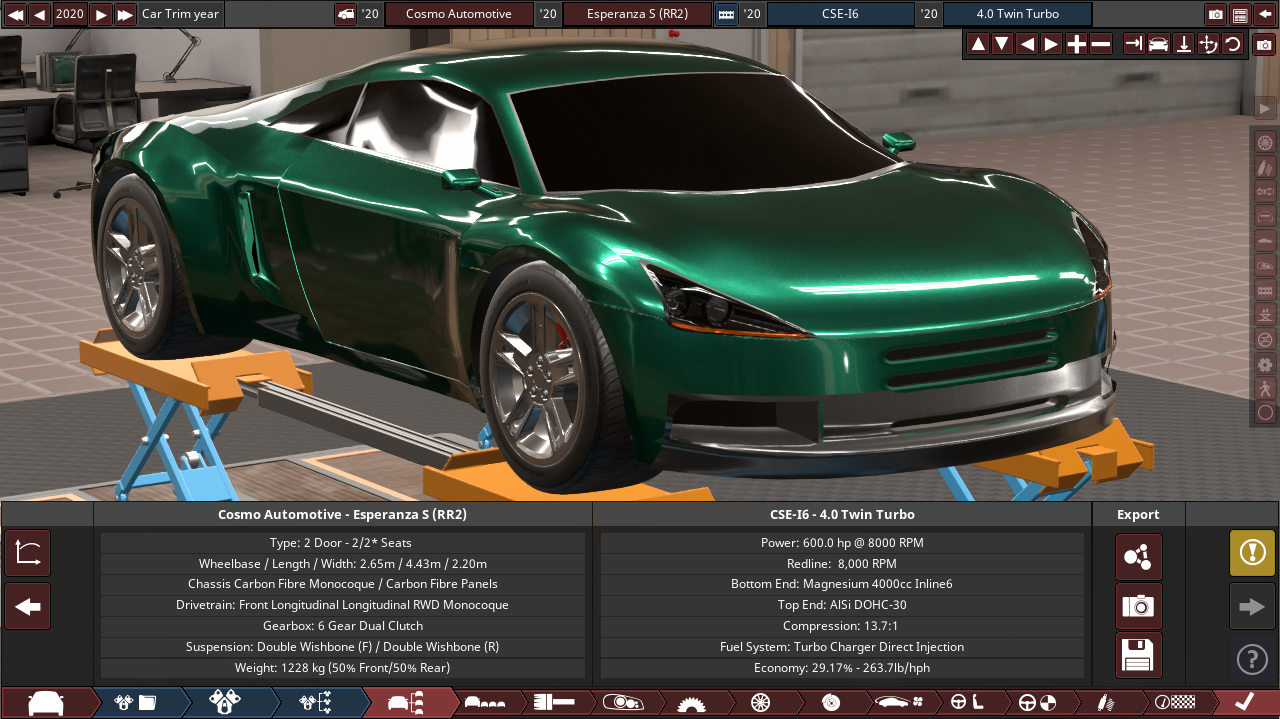Click the Export camera snapshot button
This screenshot has width=1280, height=719.
click(1138, 606)
